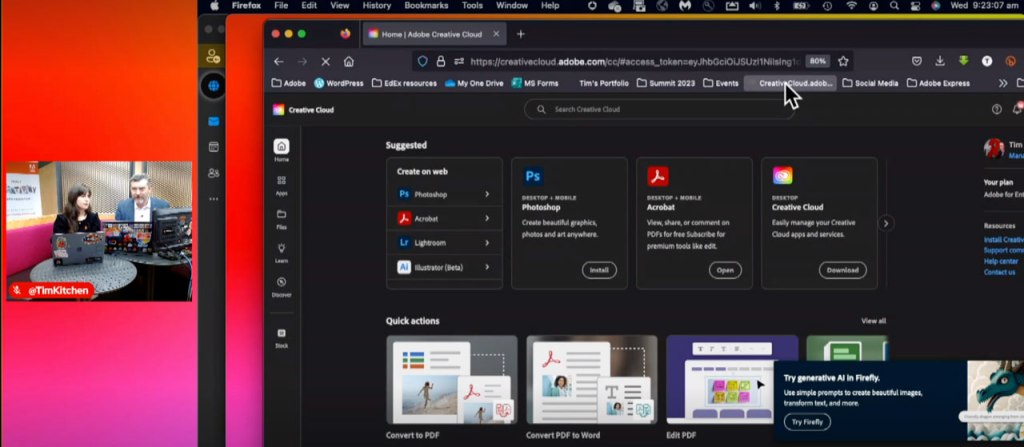This screenshot has height=447, width=1024.
Task: Go to Files in the sidebar
Action: 281,217
